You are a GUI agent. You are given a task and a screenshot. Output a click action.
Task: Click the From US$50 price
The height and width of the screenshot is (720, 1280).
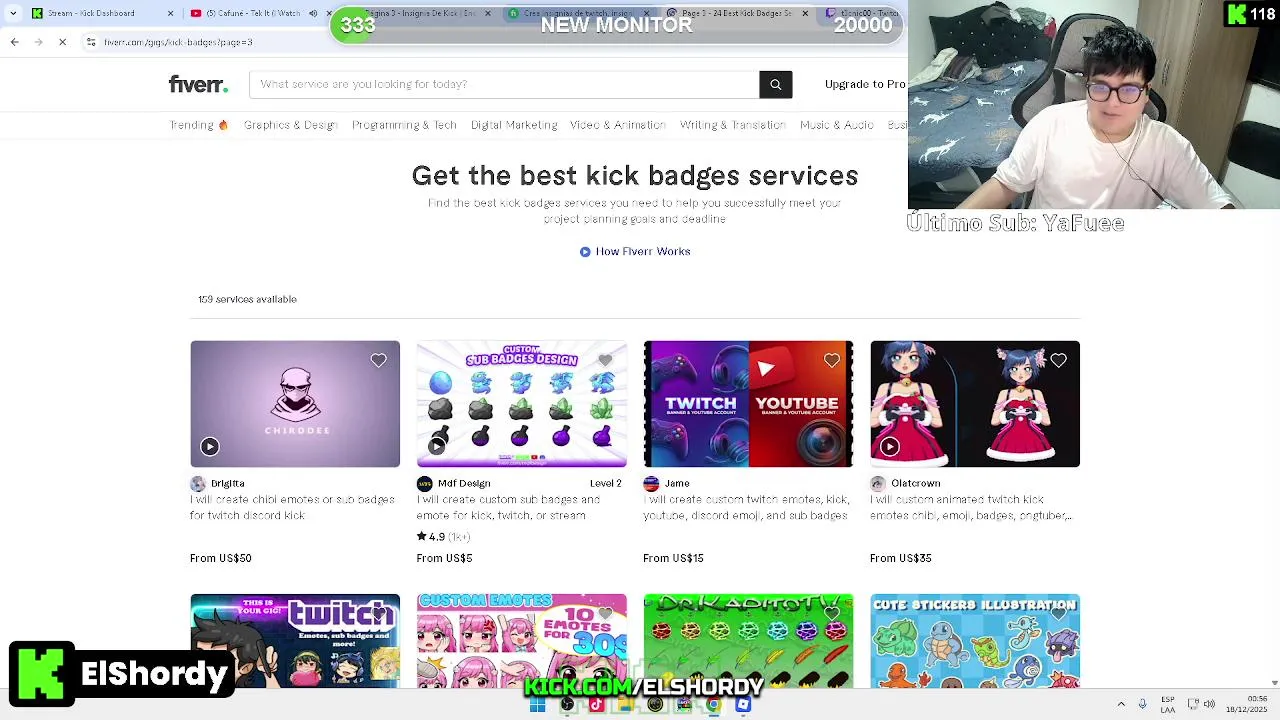tap(221, 558)
